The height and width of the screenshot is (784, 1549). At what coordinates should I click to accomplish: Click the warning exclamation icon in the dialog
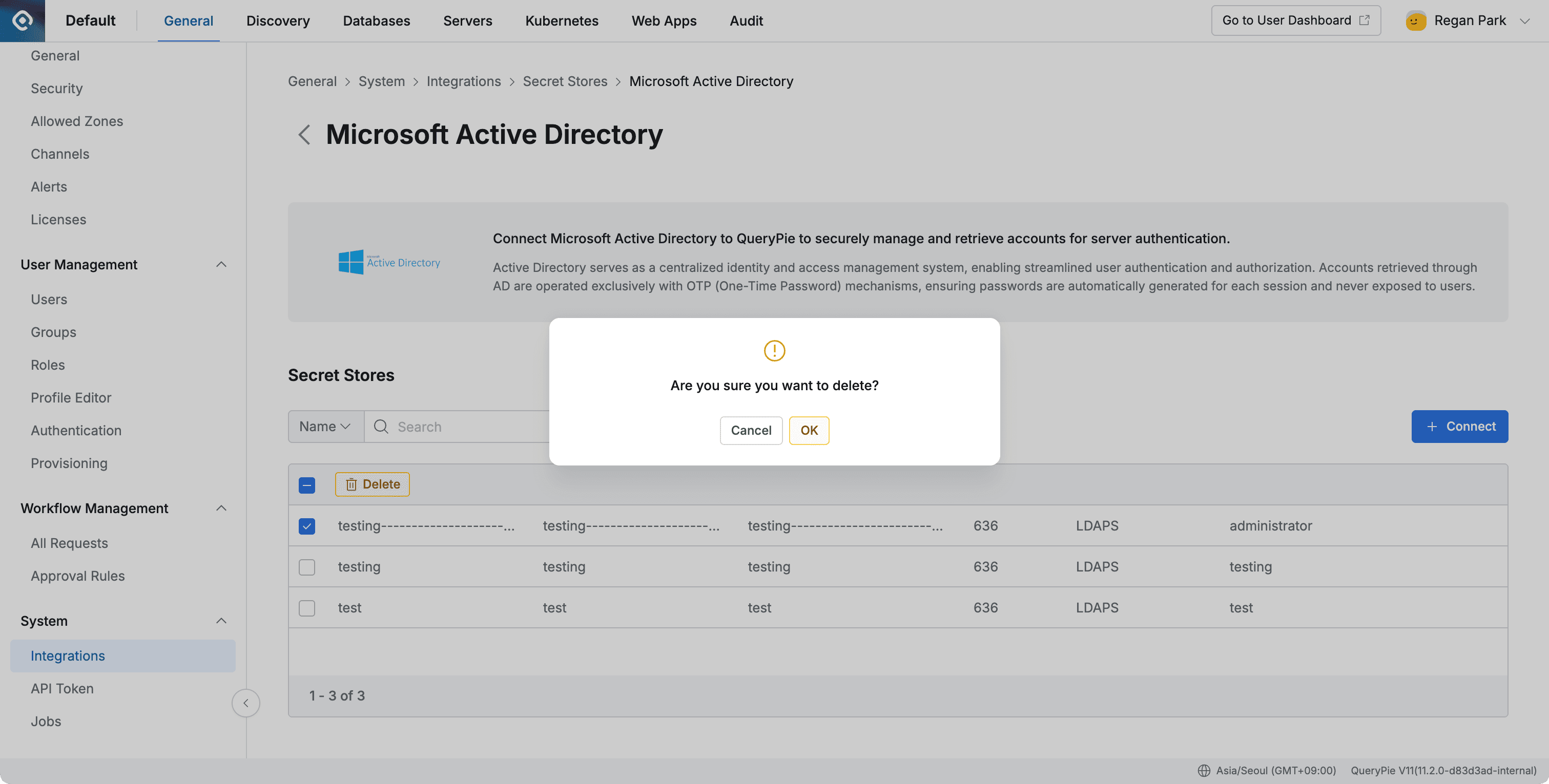point(774,351)
